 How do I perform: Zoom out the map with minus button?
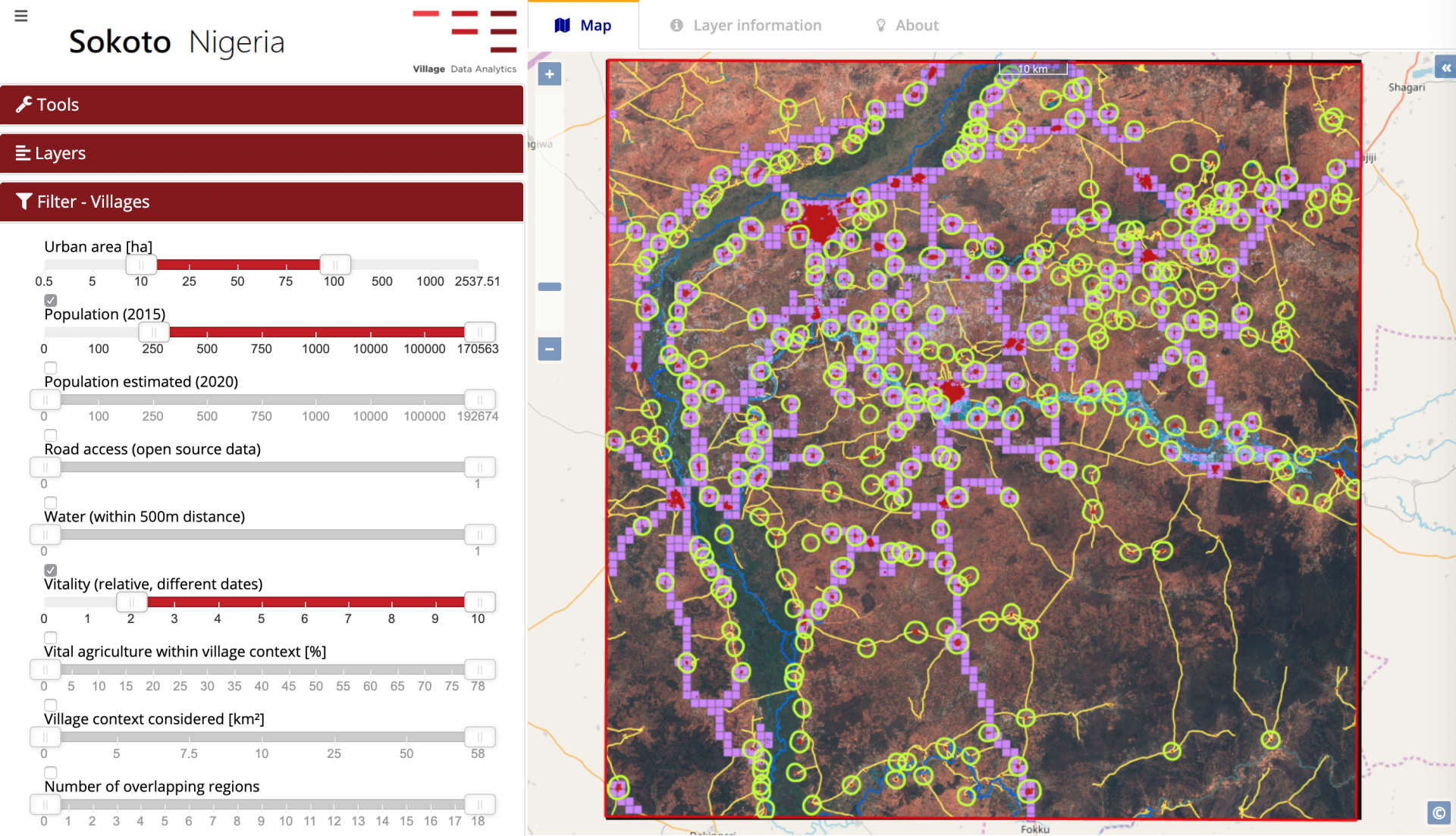coord(550,349)
